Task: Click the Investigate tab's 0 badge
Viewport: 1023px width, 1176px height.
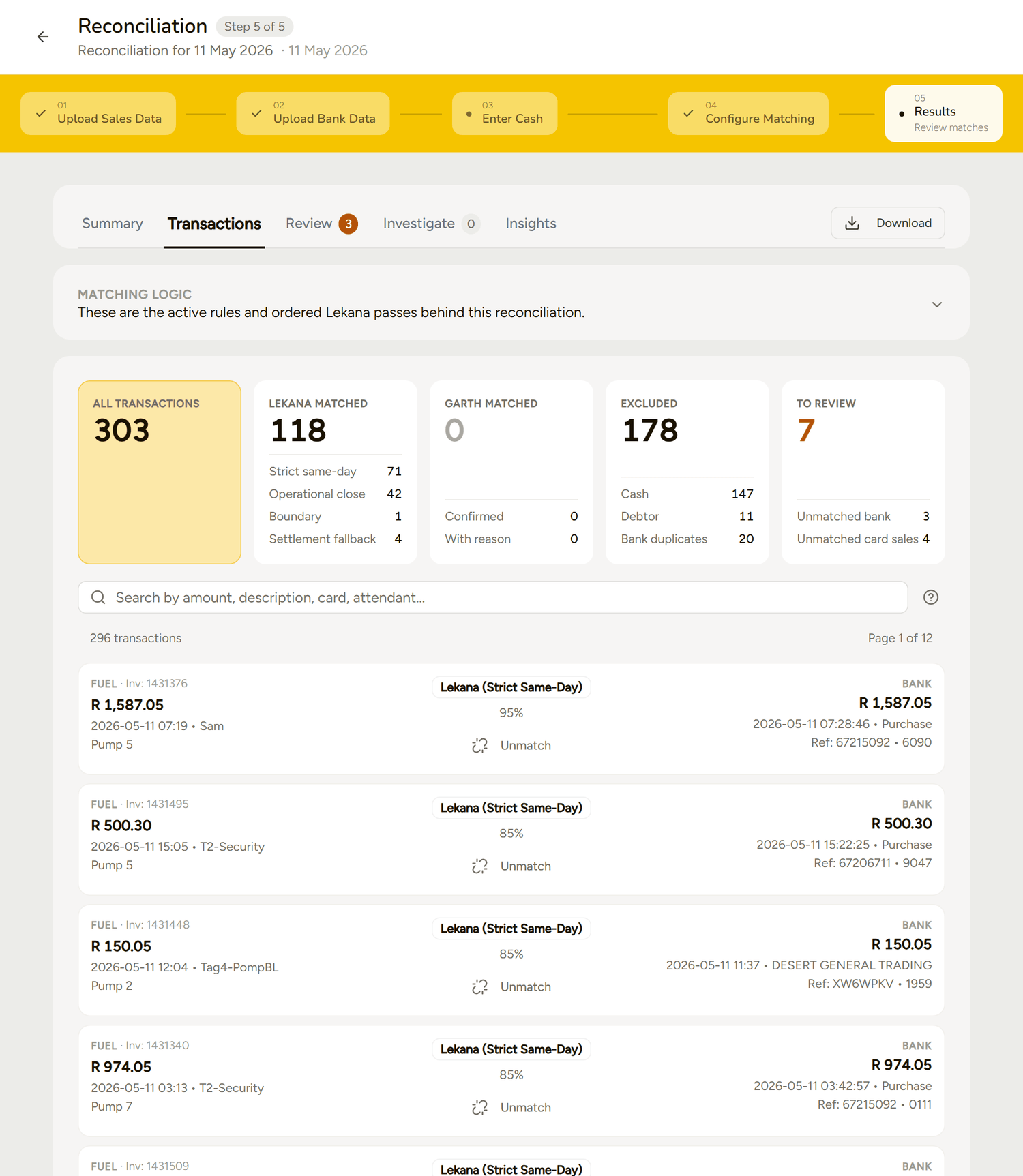Action: pos(471,224)
